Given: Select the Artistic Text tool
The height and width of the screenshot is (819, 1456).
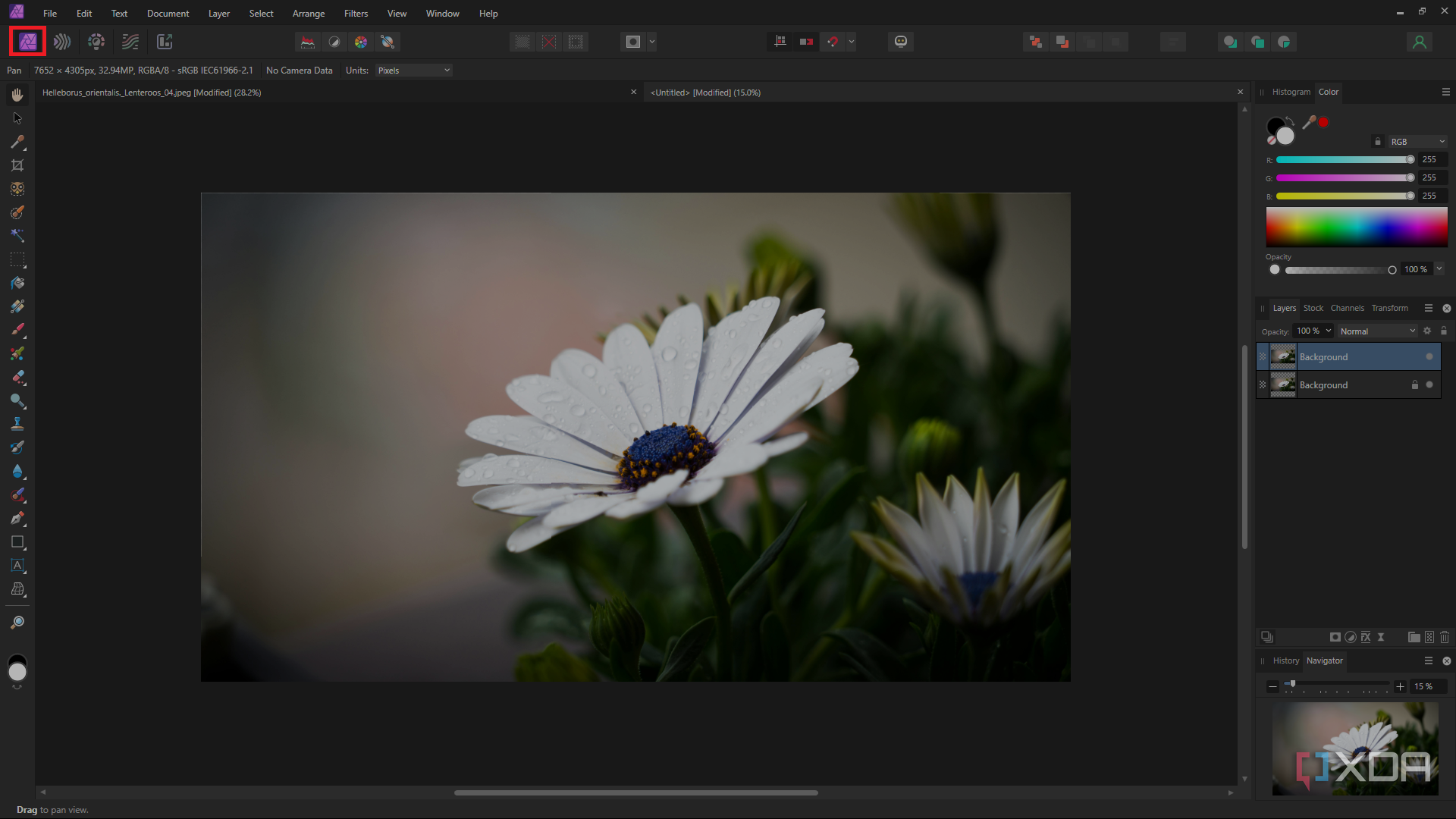Looking at the screenshot, I should (17, 565).
